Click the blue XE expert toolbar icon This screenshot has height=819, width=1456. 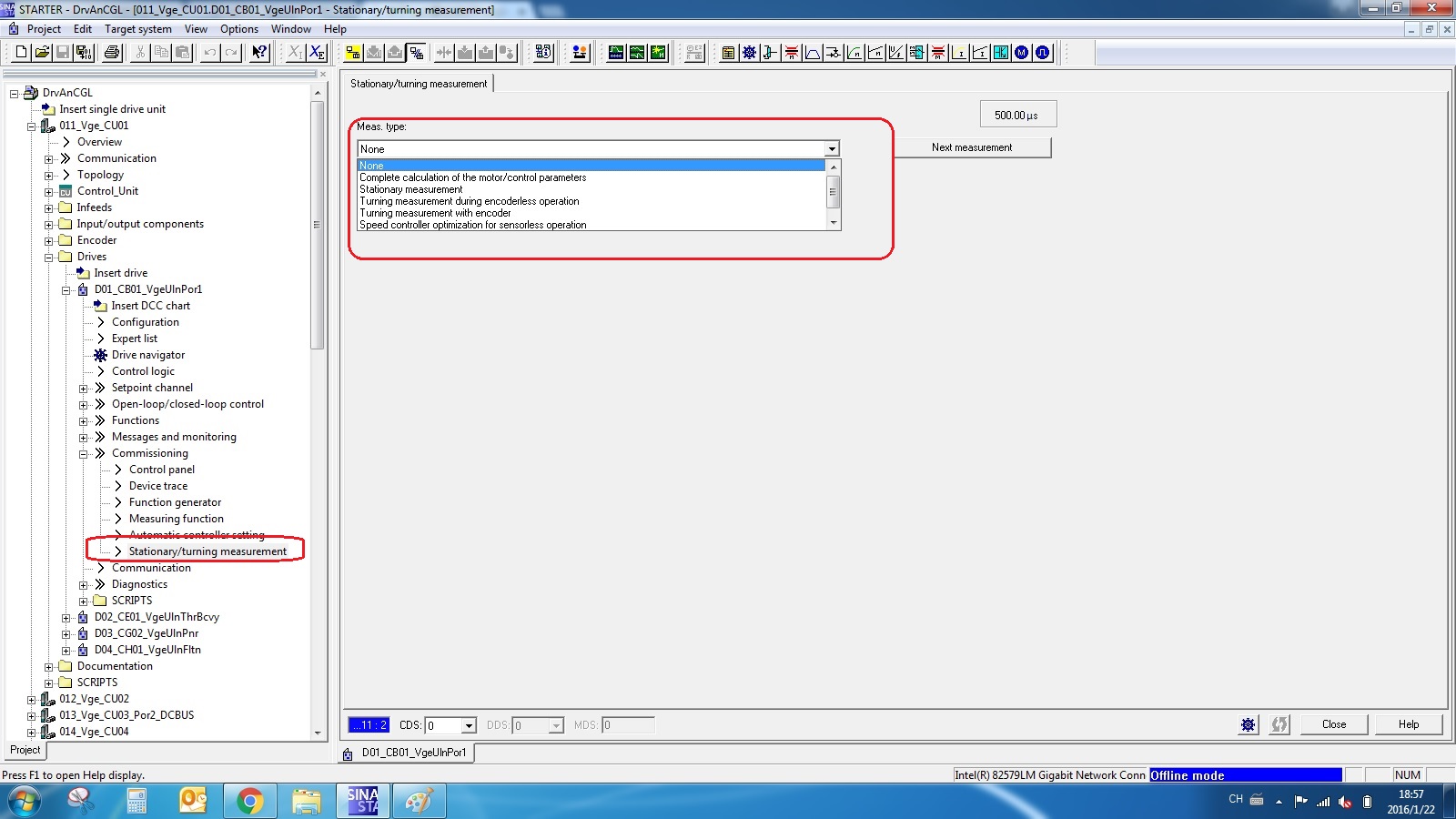coord(317,53)
